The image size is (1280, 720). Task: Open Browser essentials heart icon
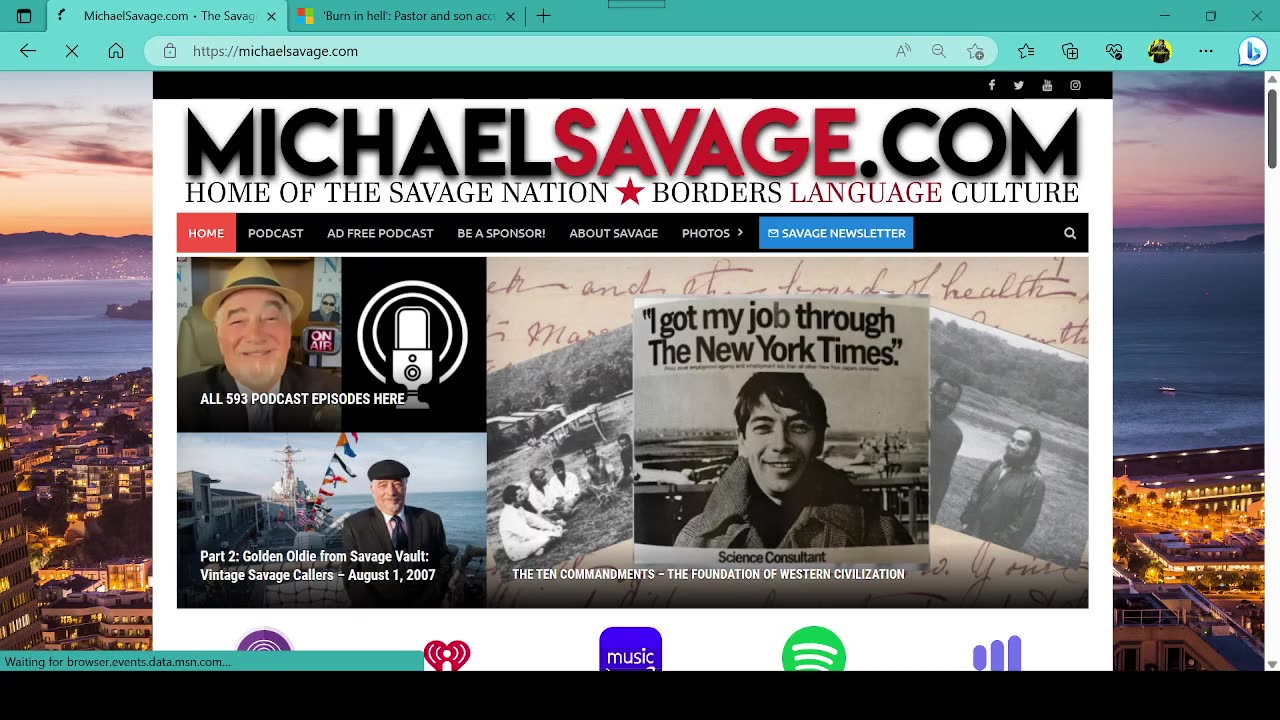click(x=1114, y=51)
